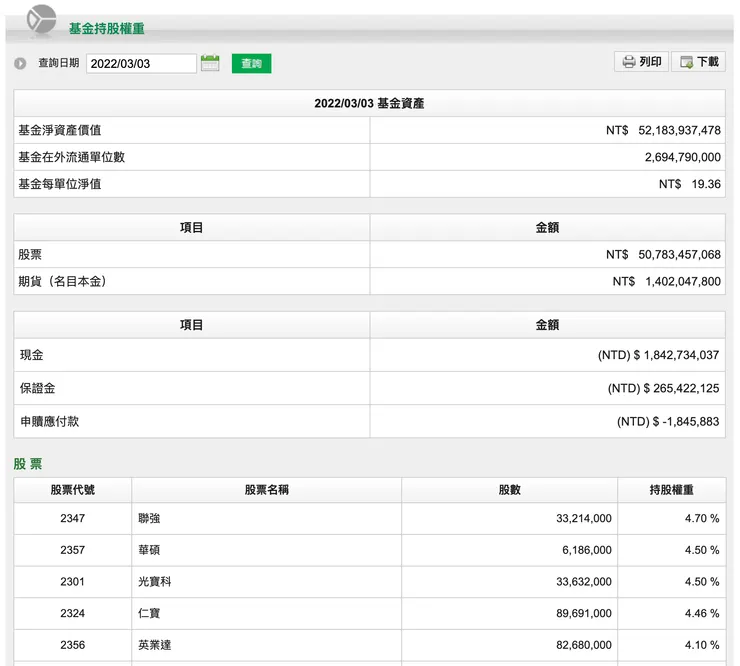Select value NT$ 19.36
The height and width of the screenshot is (666, 740).
[x=690, y=184]
